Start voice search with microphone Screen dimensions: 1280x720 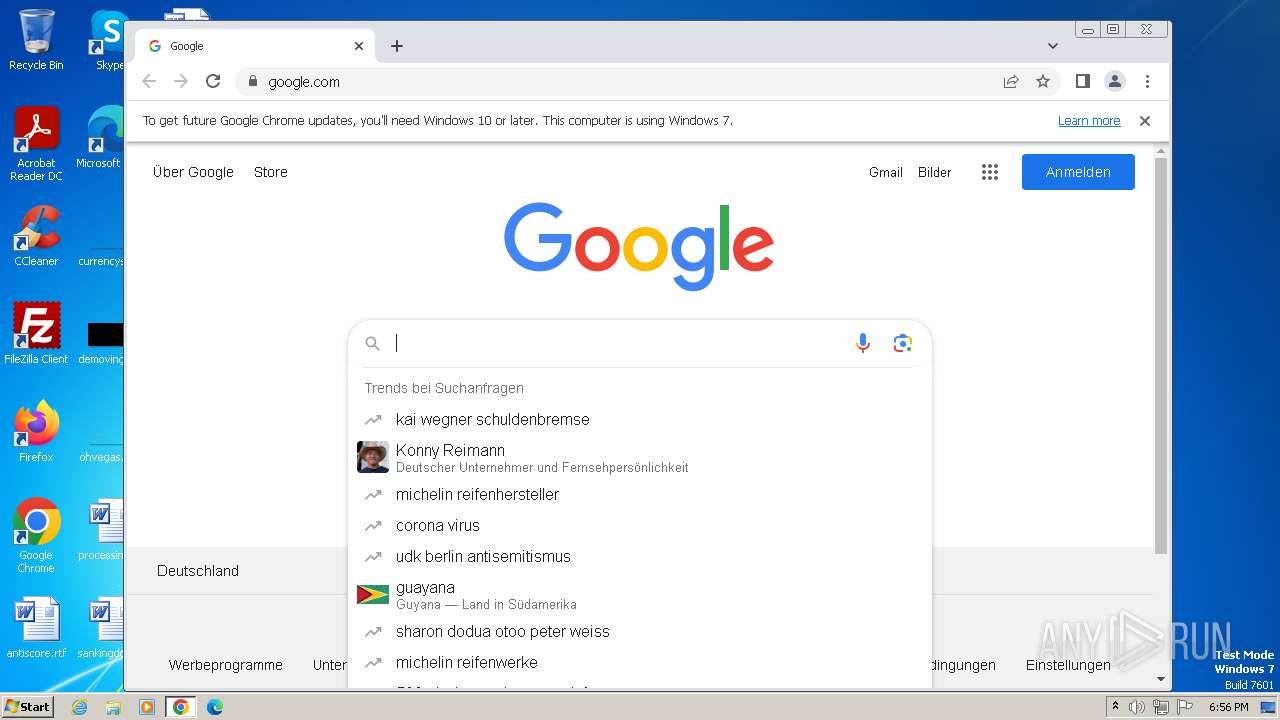[863, 343]
